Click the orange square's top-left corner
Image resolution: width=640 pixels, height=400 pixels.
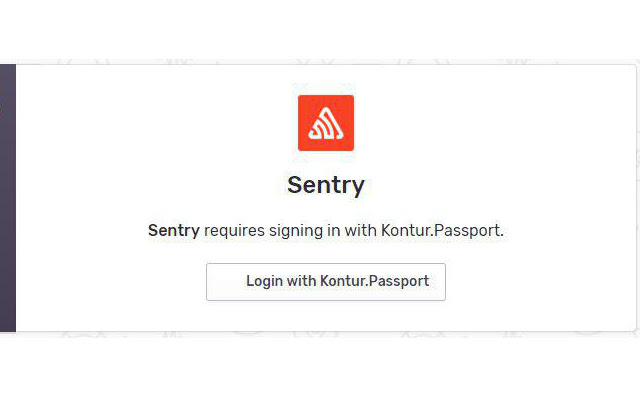pyautogui.click(x=301, y=98)
